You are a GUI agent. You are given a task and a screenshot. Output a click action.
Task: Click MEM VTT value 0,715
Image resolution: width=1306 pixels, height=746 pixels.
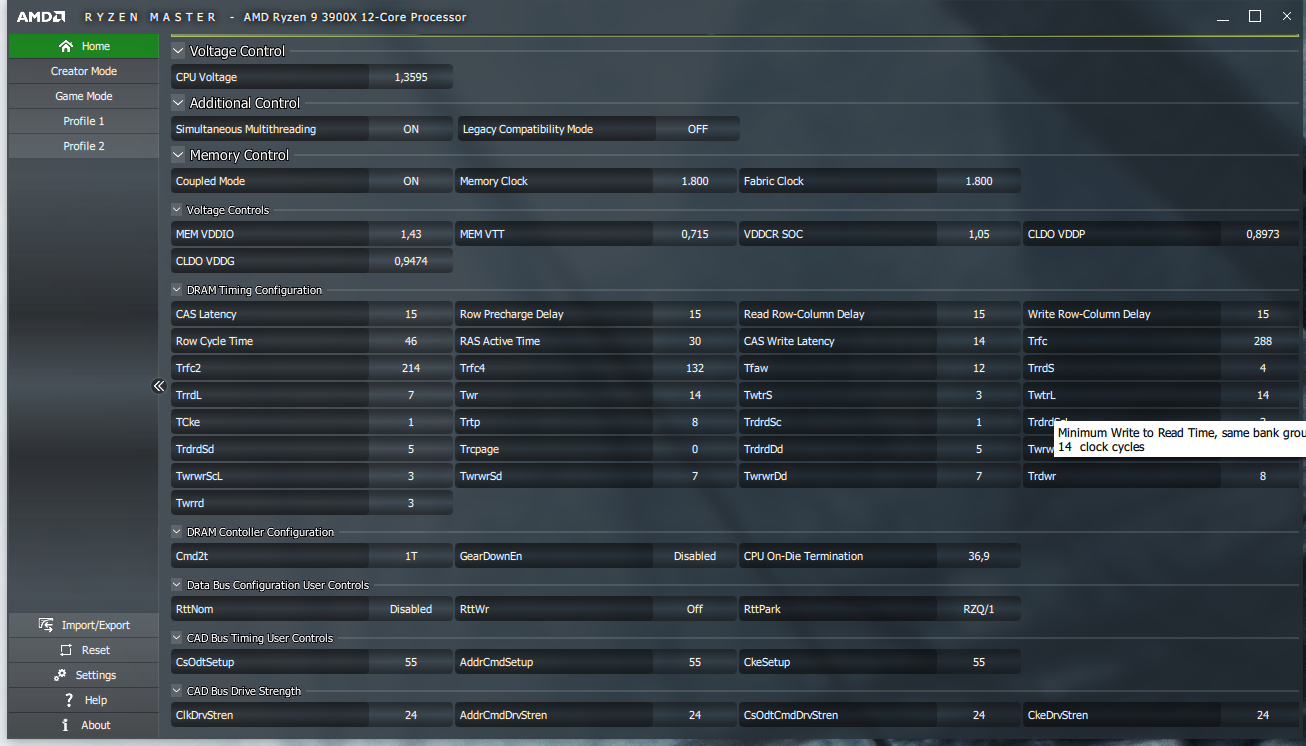click(x=695, y=234)
